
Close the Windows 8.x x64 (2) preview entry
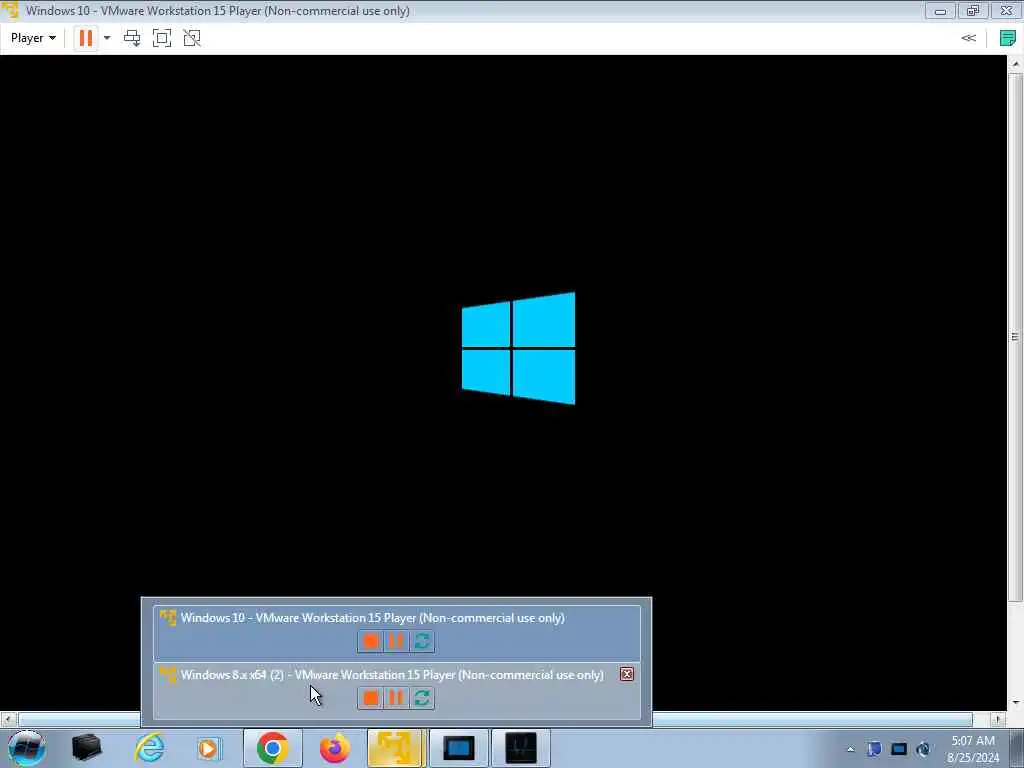[627, 675]
